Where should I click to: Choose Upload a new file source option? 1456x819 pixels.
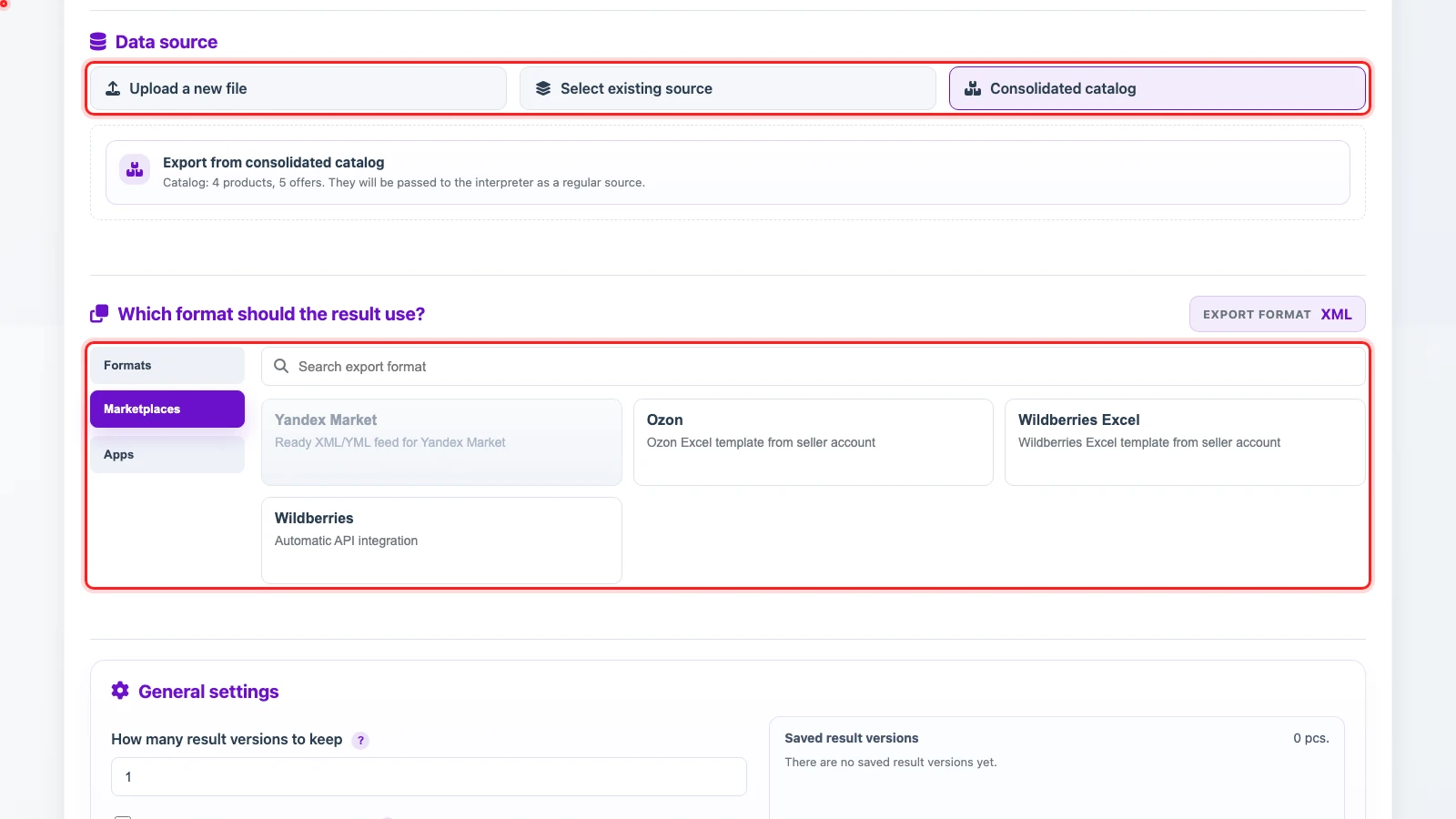[x=298, y=88]
